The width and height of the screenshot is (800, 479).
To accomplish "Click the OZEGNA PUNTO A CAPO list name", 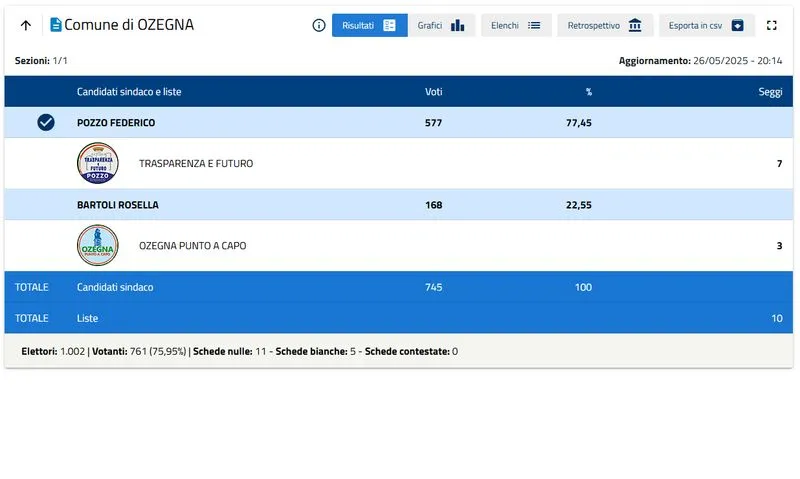I will (x=192, y=245).
